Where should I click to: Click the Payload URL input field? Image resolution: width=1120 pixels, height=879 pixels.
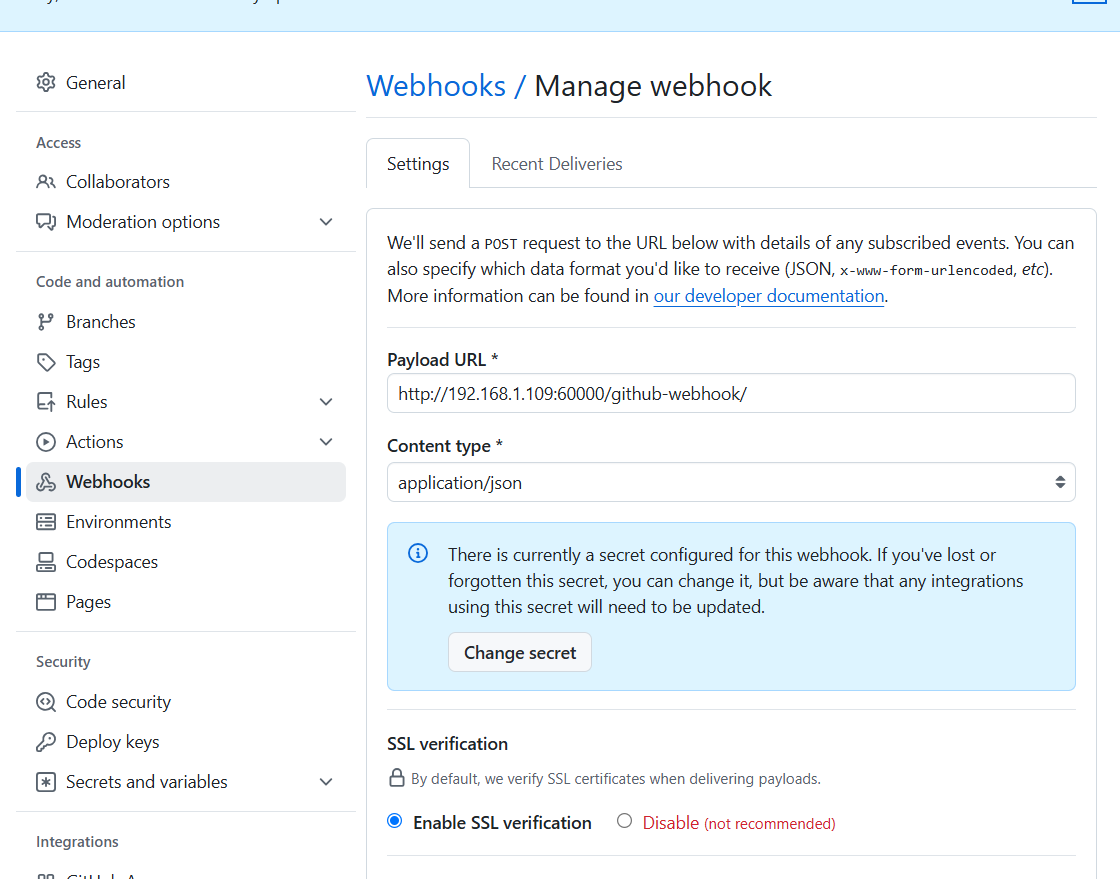coord(731,393)
